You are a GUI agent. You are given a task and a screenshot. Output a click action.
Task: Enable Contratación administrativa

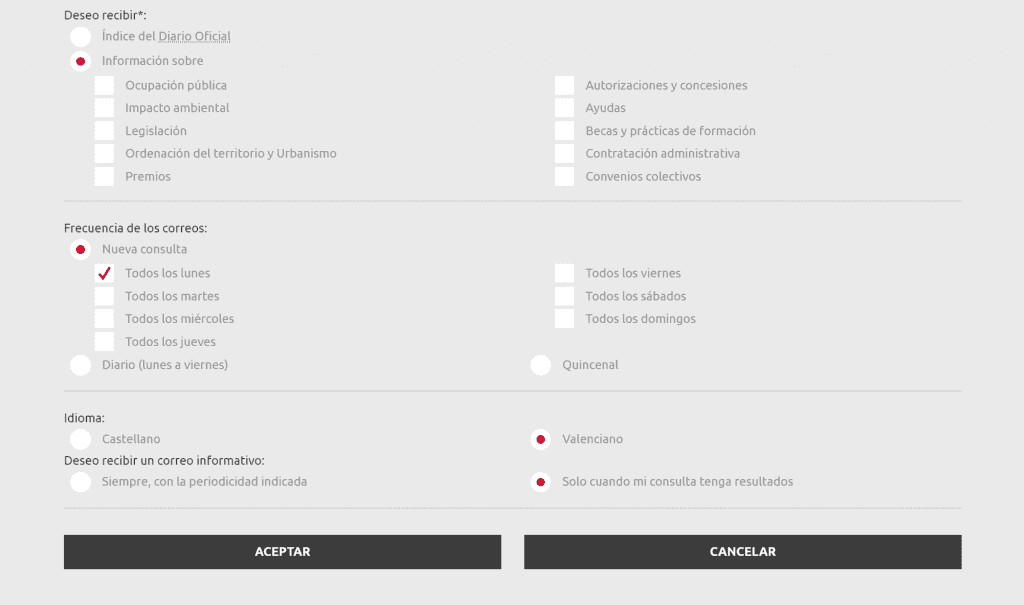coord(564,153)
